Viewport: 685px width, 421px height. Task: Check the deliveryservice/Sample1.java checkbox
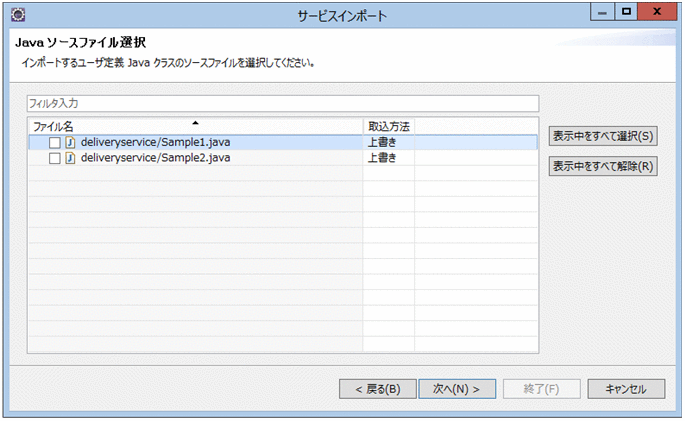(55, 143)
